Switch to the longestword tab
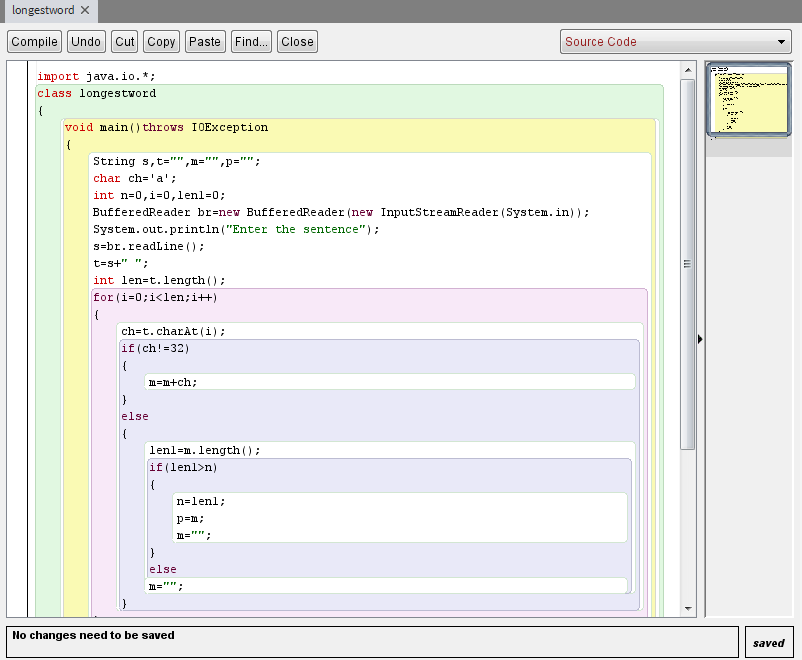The height and width of the screenshot is (660, 802). [42, 10]
